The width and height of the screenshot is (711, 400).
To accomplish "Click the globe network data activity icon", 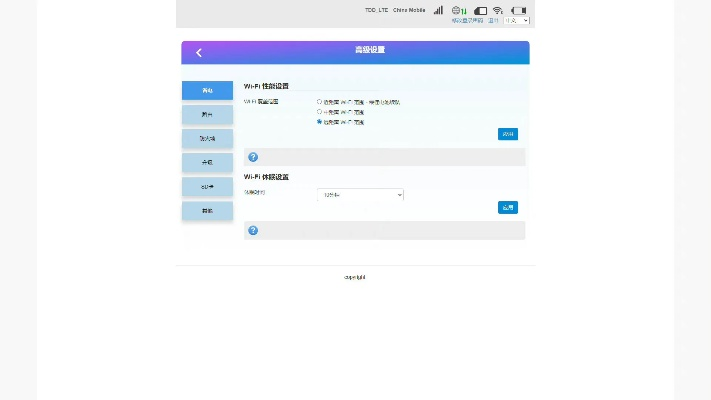I will [x=459, y=10].
